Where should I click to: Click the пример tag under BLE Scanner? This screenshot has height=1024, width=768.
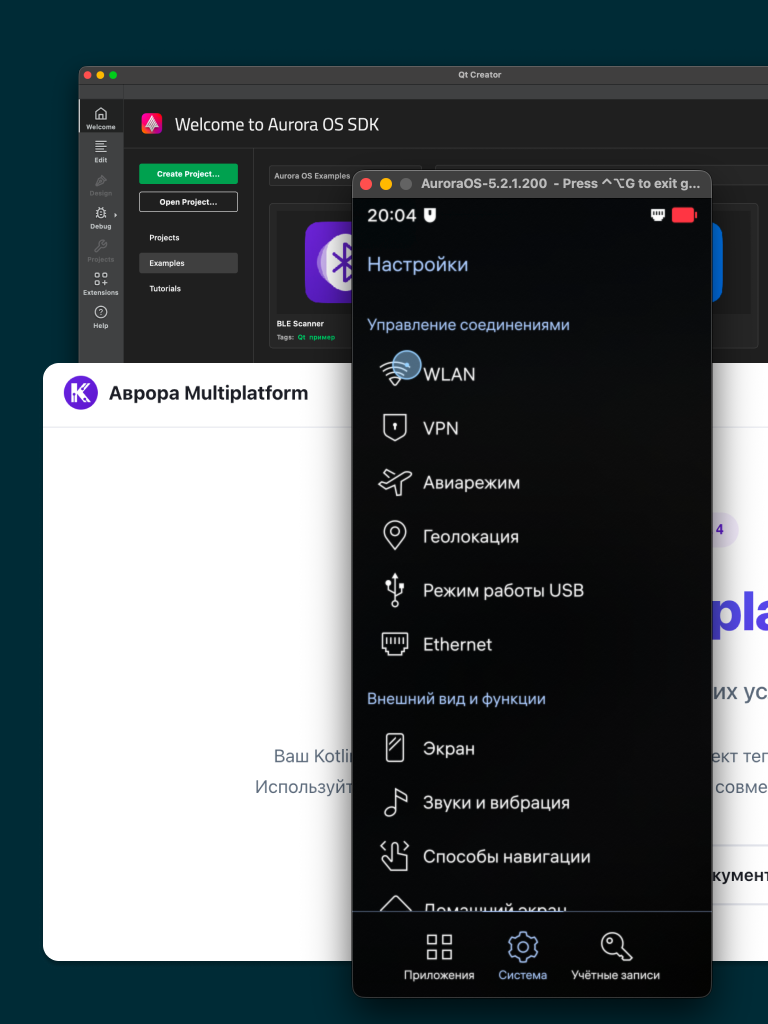322,338
